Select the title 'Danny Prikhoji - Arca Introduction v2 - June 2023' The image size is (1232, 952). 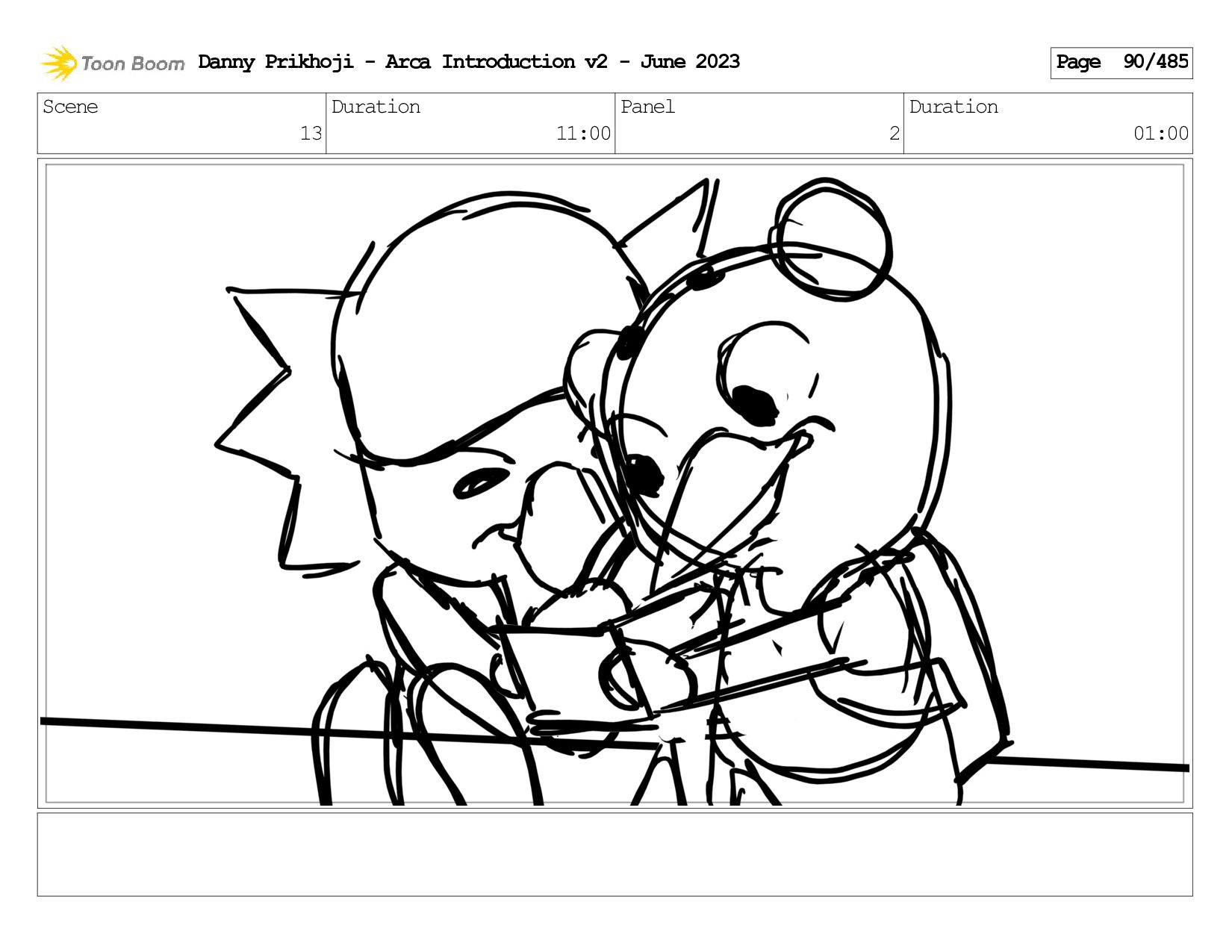pyautogui.click(x=469, y=62)
